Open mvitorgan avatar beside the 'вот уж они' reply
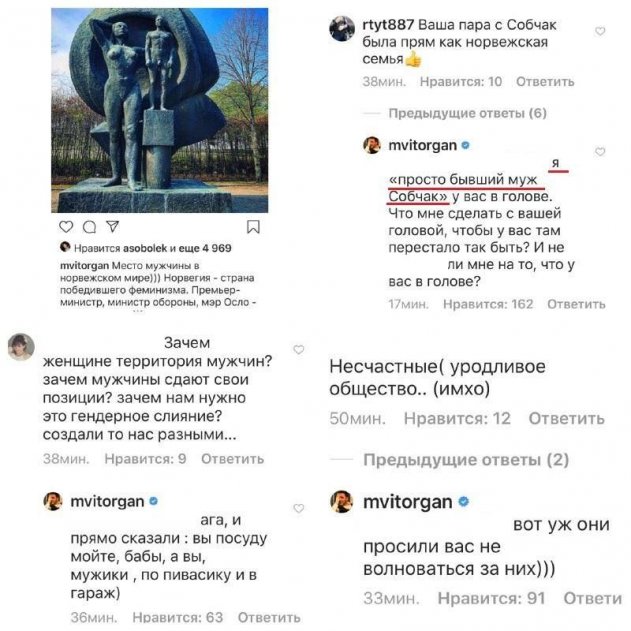 click(342, 501)
